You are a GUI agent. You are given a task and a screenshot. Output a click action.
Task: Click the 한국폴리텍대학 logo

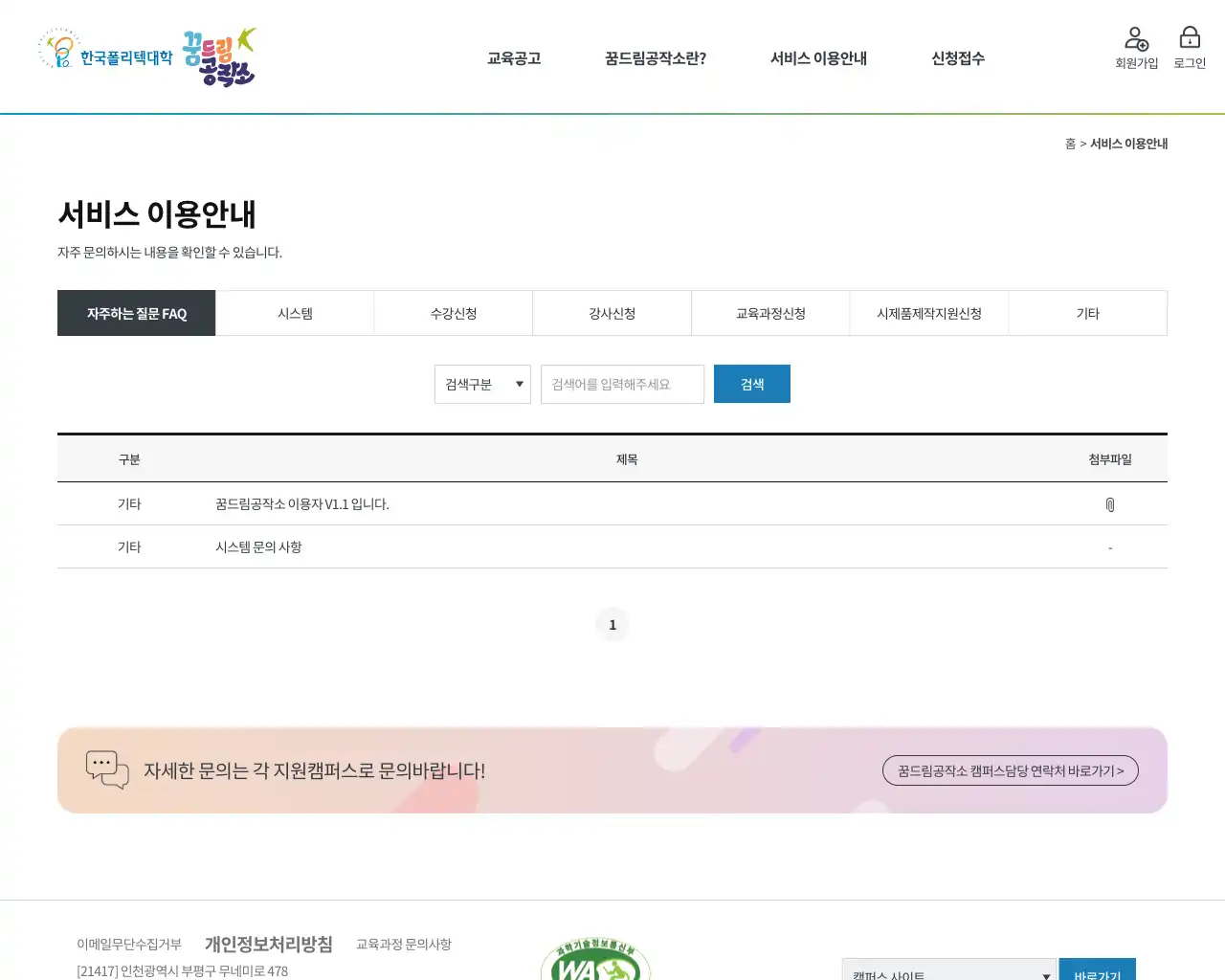(105, 56)
